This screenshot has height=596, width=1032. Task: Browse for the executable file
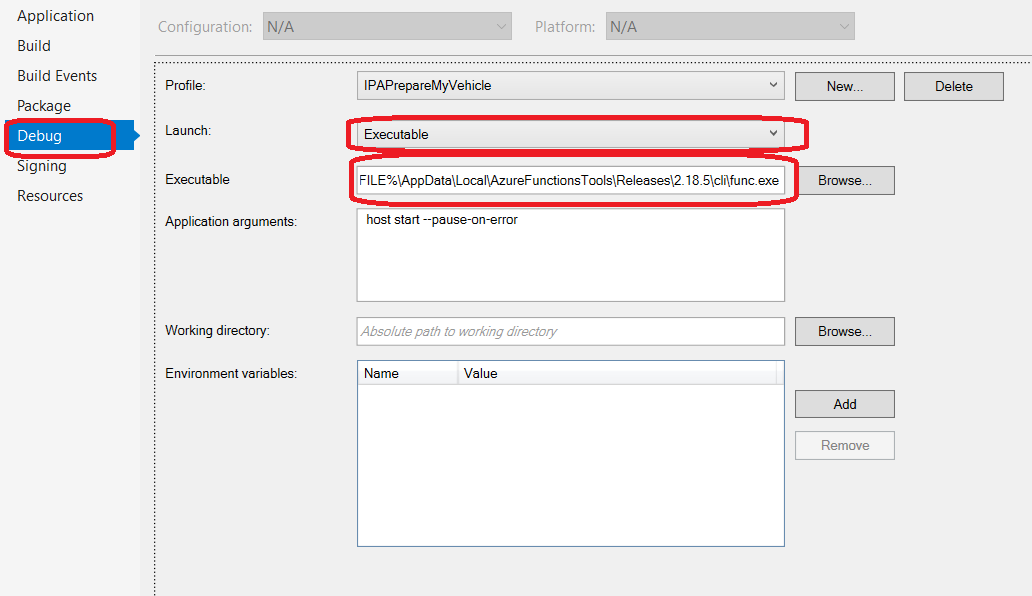coord(844,180)
